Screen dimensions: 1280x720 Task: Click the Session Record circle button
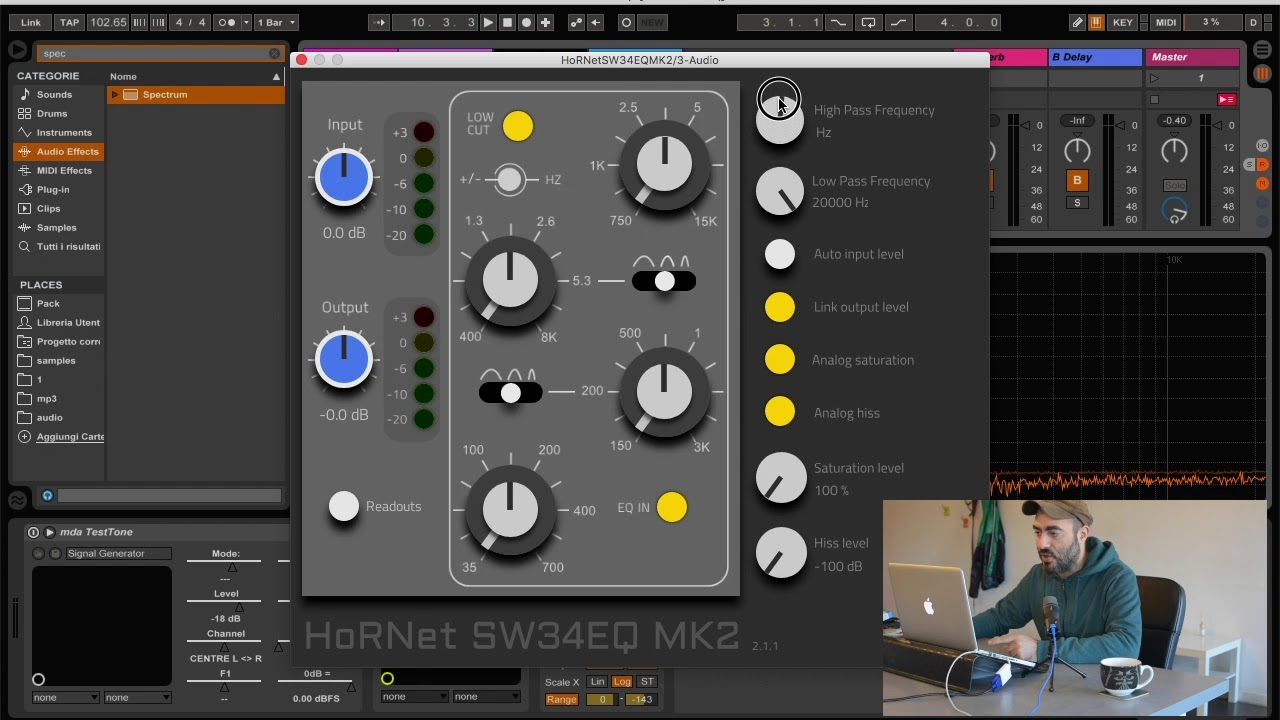626,22
